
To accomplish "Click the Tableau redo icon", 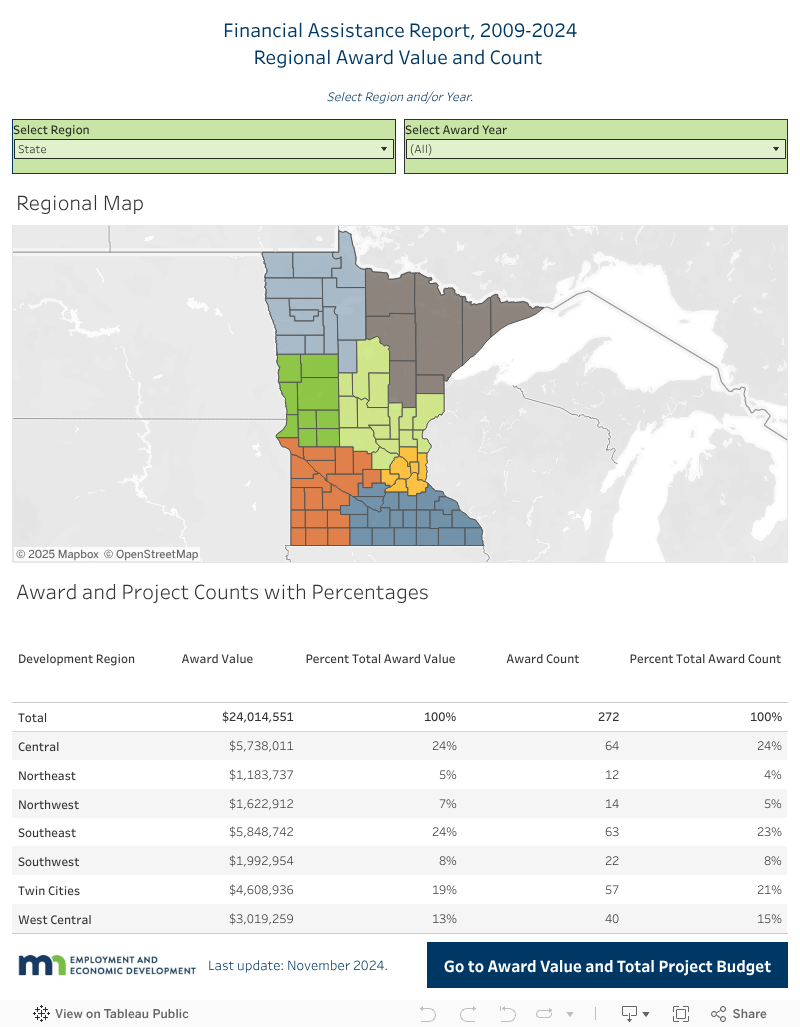I will tap(467, 1013).
